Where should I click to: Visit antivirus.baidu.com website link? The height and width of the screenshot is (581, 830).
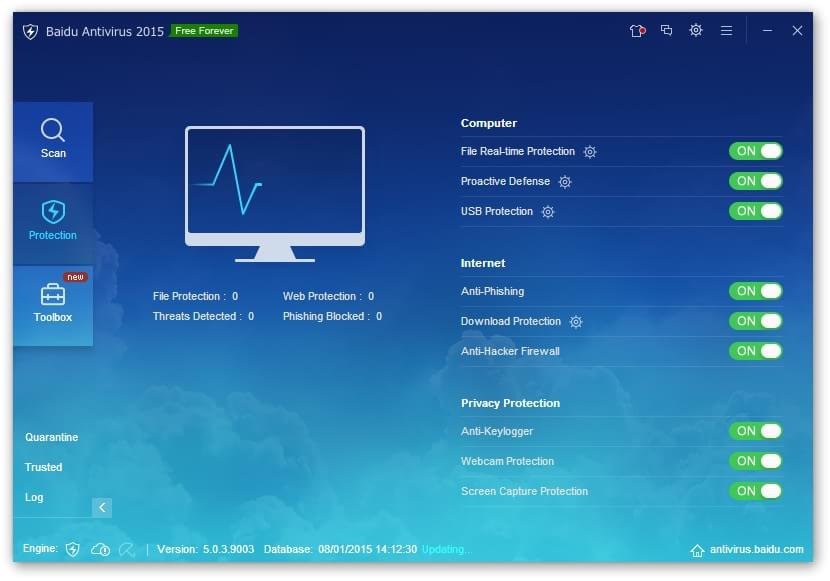[x=756, y=550]
